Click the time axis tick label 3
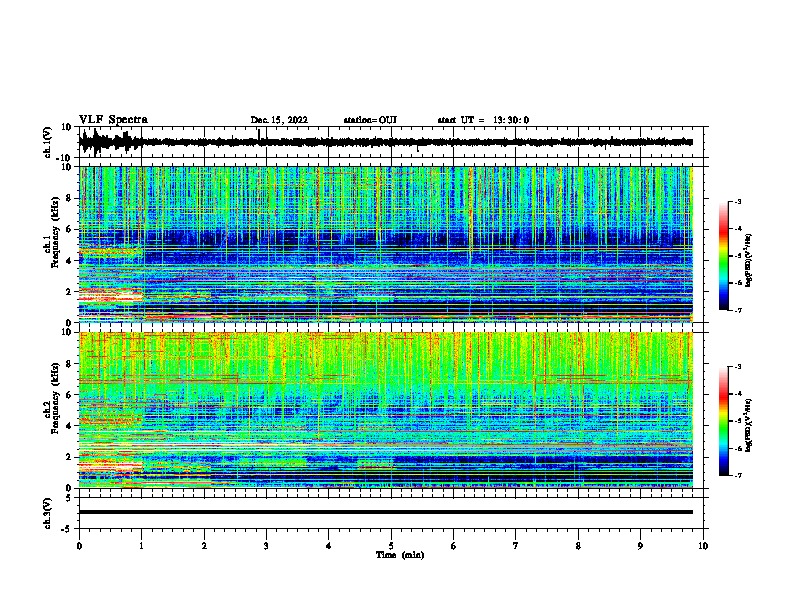The image size is (792, 612). pyautogui.click(x=266, y=546)
